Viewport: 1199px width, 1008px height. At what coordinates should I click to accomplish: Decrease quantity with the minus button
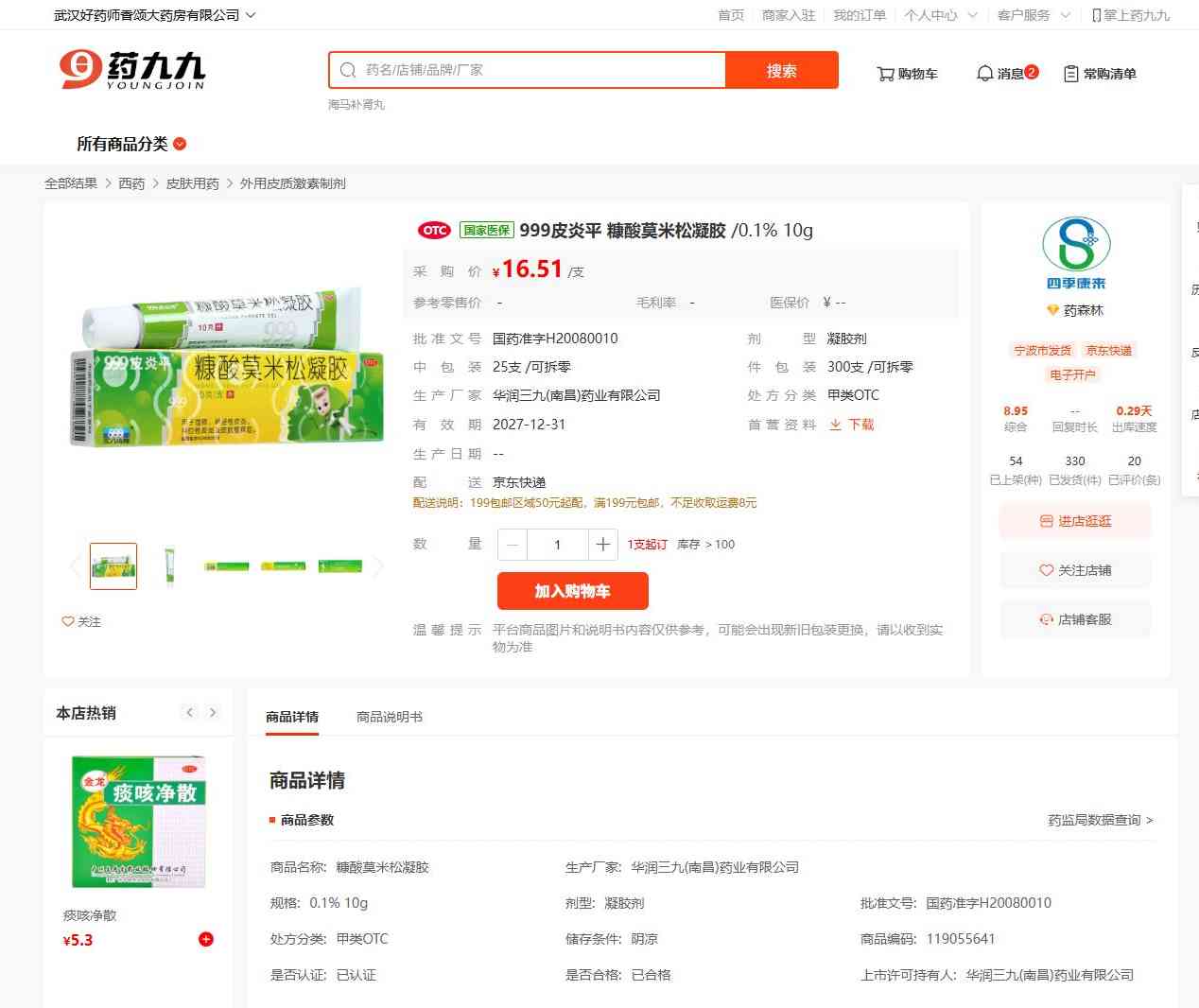click(x=513, y=545)
